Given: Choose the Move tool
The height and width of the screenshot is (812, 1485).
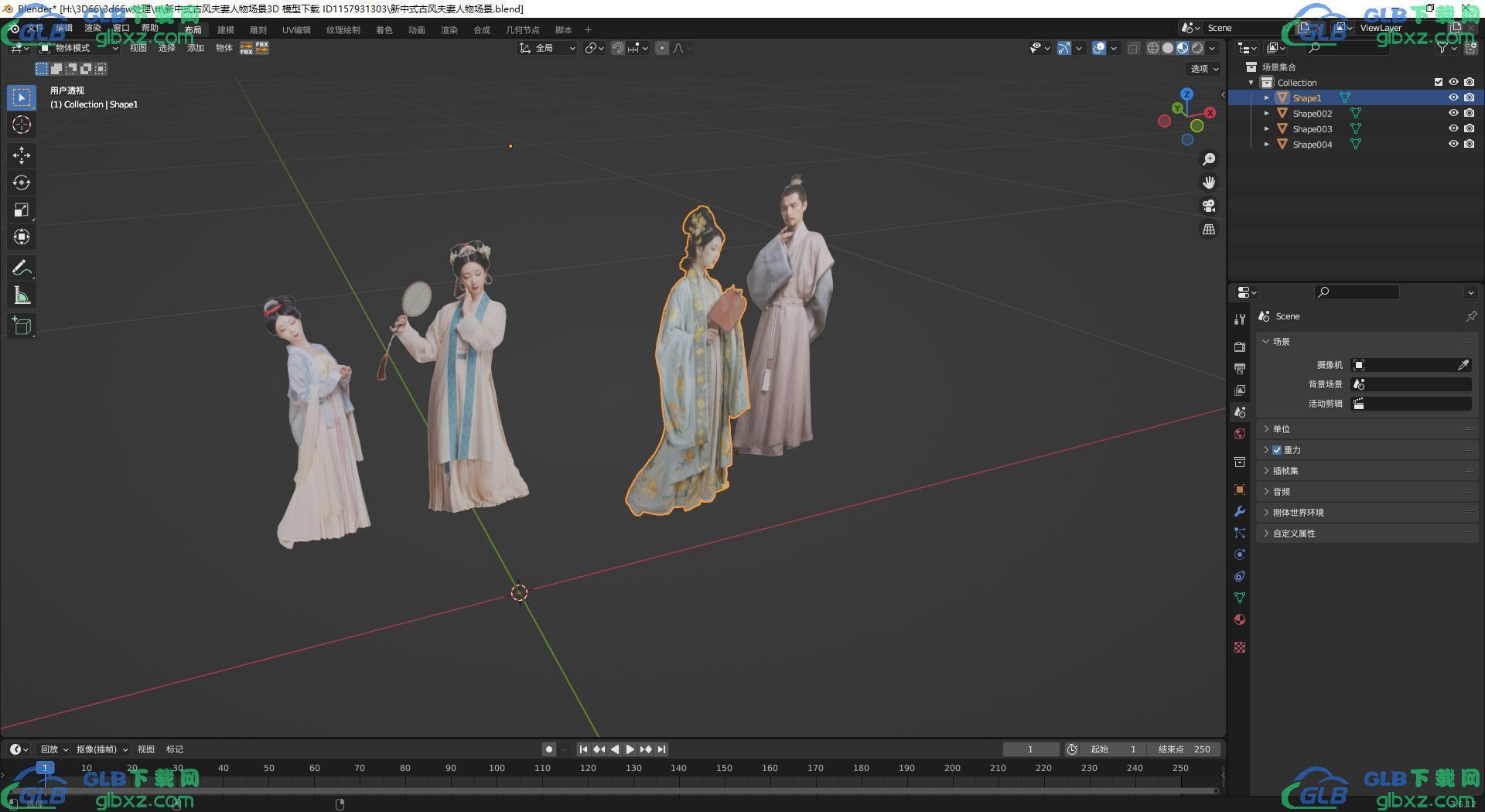Looking at the screenshot, I should (22, 155).
